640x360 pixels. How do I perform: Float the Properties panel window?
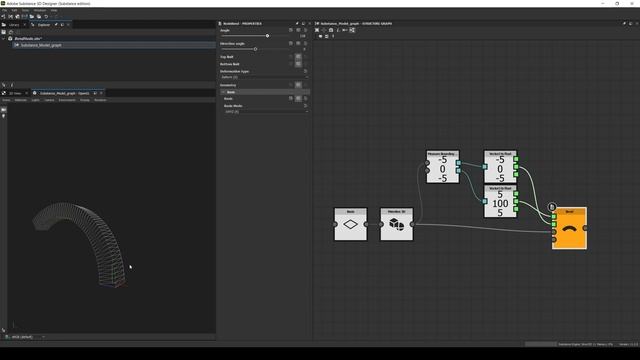(x=303, y=24)
